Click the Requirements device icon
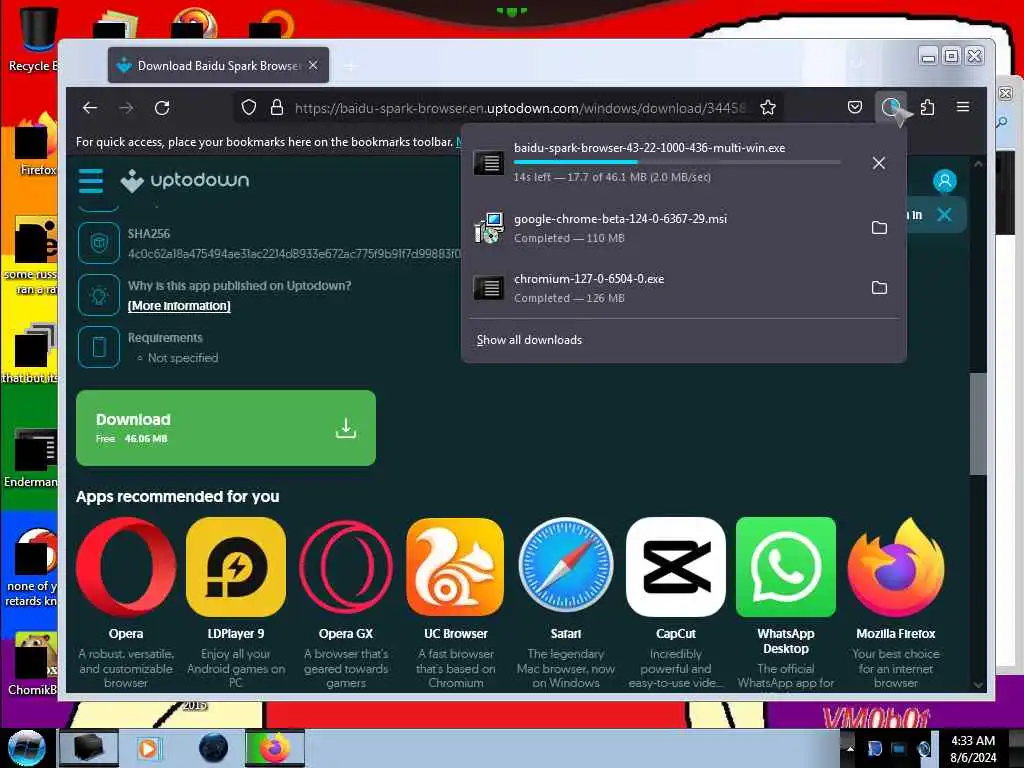The height and width of the screenshot is (768, 1024). click(99, 347)
